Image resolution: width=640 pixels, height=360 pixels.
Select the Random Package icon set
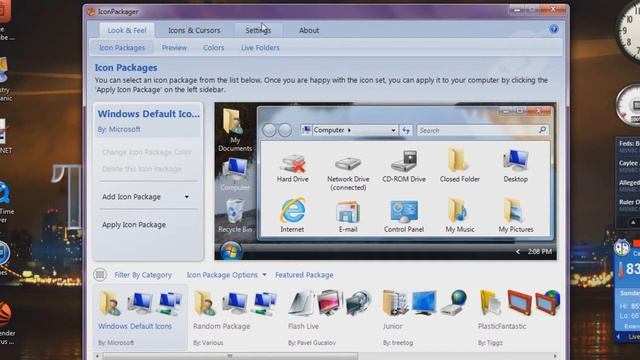(235, 318)
